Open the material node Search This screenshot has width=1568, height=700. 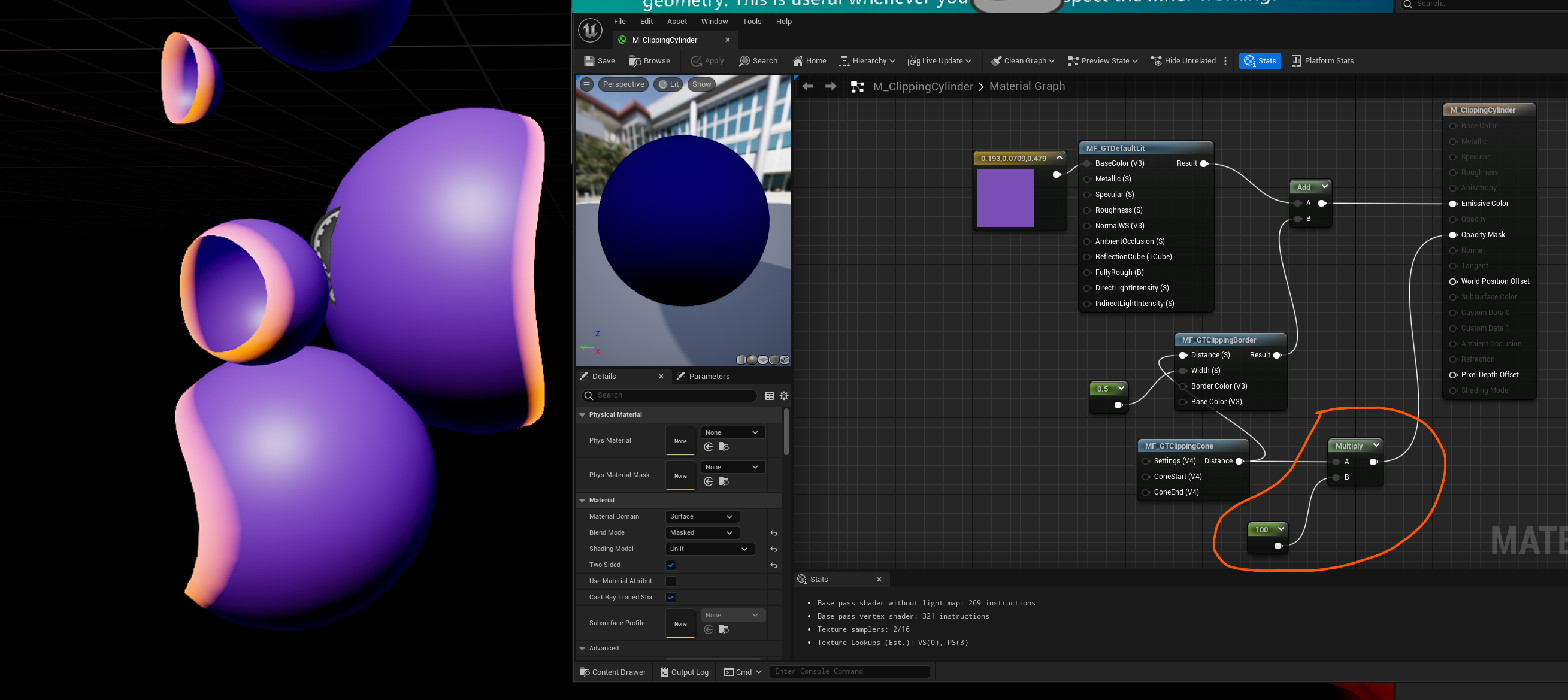click(x=758, y=61)
